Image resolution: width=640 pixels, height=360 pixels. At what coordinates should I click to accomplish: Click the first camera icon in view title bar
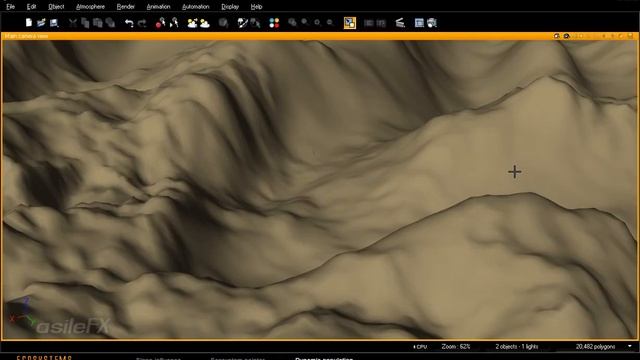tap(556, 36)
